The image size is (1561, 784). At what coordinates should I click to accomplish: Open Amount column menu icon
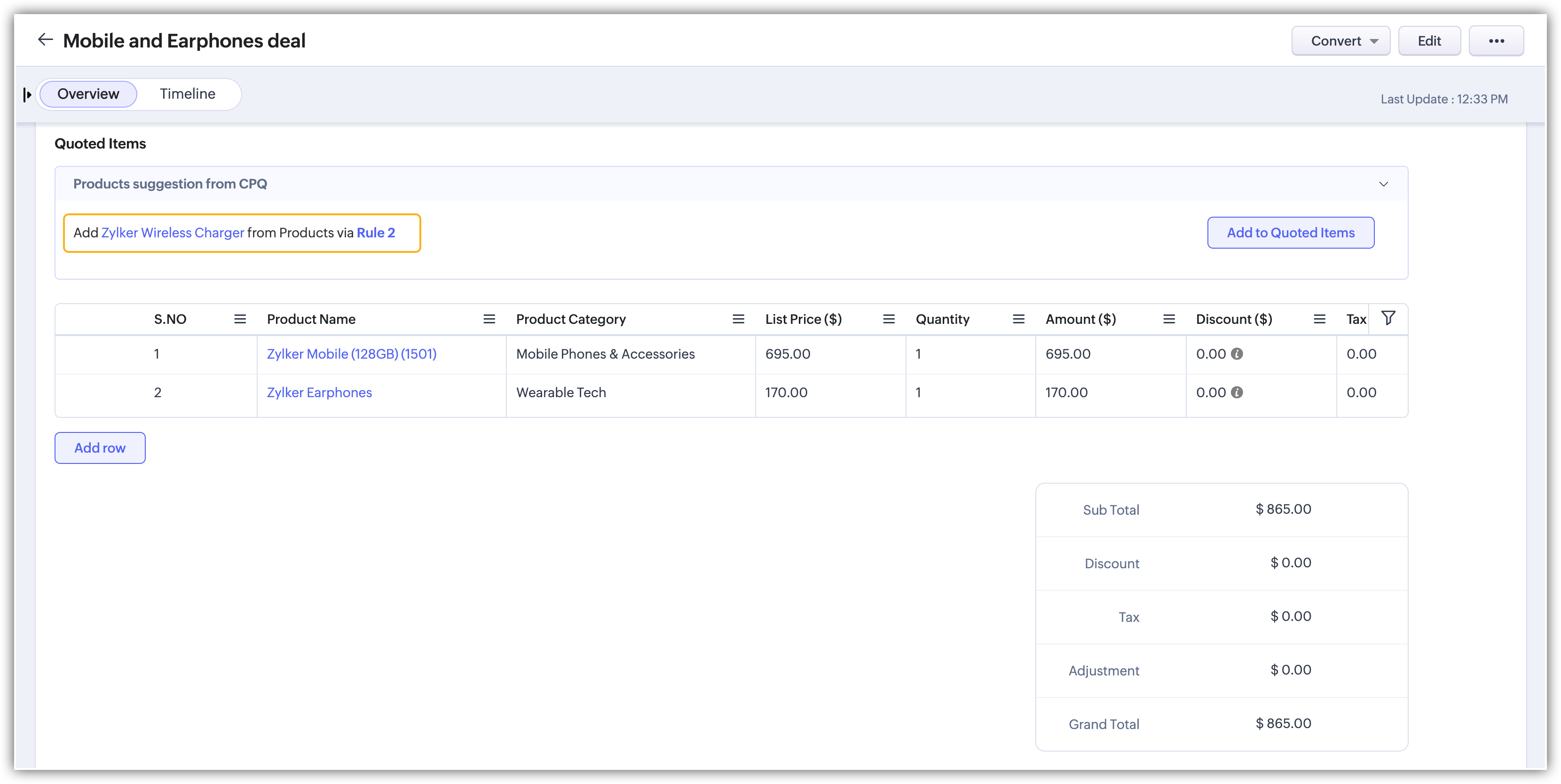click(x=1169, y=319)
